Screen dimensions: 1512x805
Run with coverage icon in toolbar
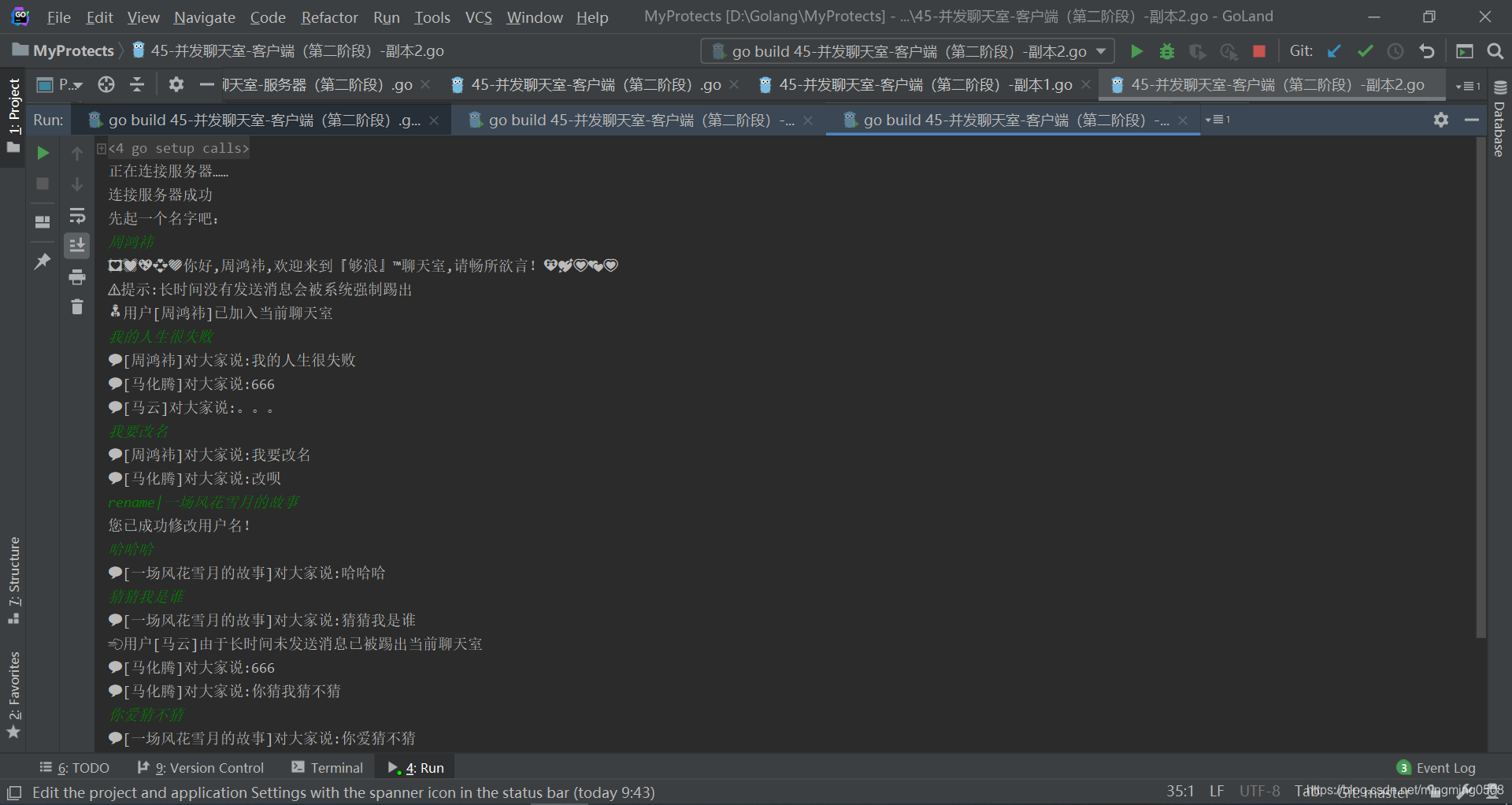(1198, 51)
